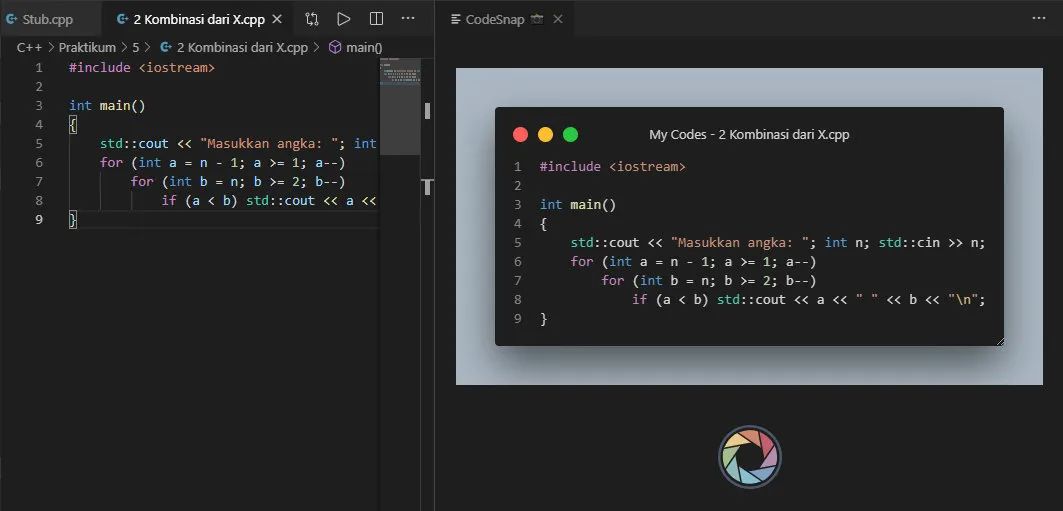This screenshot has height=511, width=1063.
Task: Close the 2 Kombinasi dari X.cpp tab
Action: (277, 20)
